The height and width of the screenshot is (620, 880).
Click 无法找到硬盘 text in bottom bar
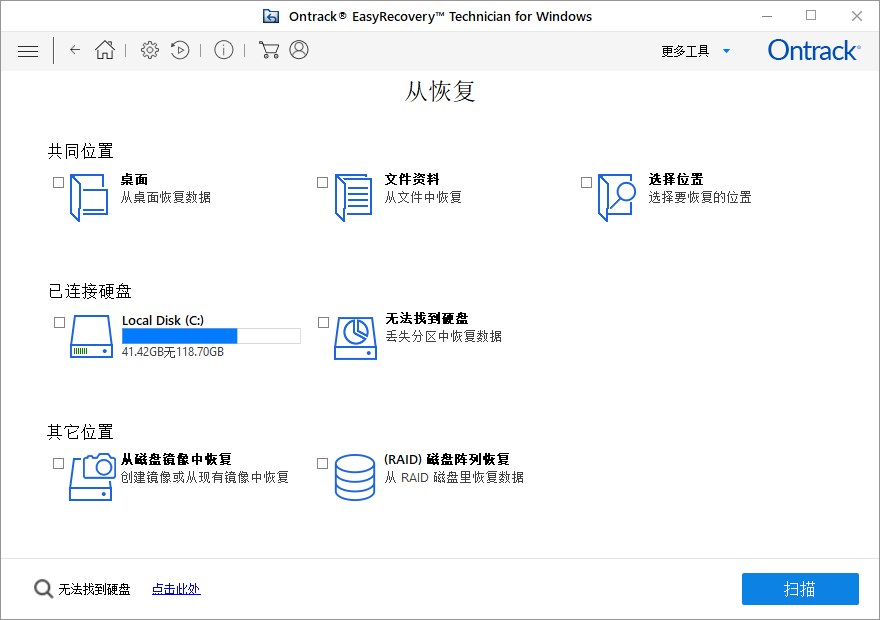(x=94, y=589)
